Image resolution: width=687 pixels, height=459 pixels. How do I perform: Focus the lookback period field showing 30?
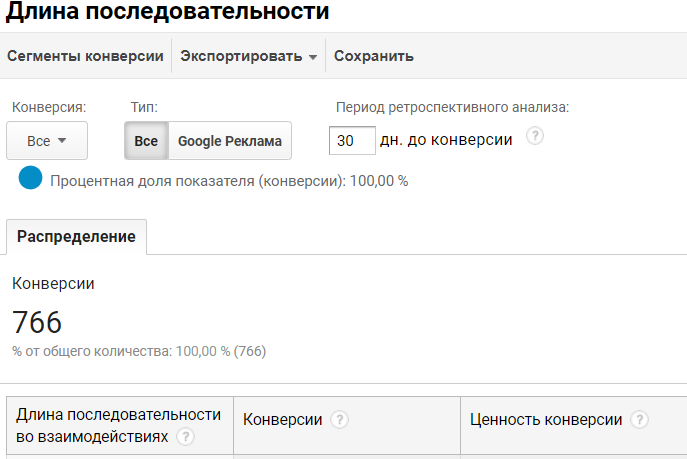pyautogui.click(x=351, y=141)
